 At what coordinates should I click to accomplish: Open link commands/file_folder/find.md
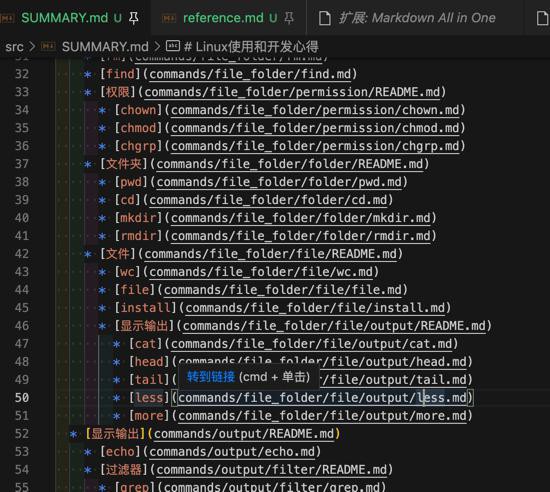250,74
